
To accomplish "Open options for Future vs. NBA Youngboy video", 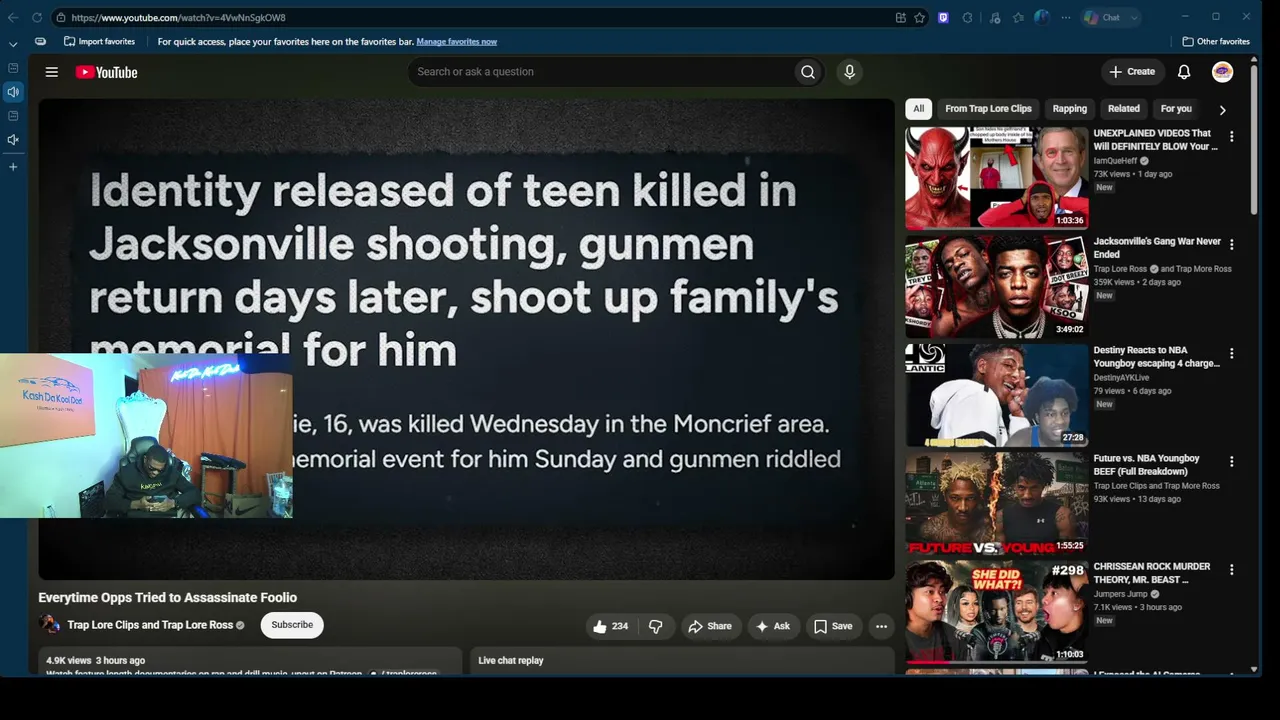I will click(x=1231, y=461).
